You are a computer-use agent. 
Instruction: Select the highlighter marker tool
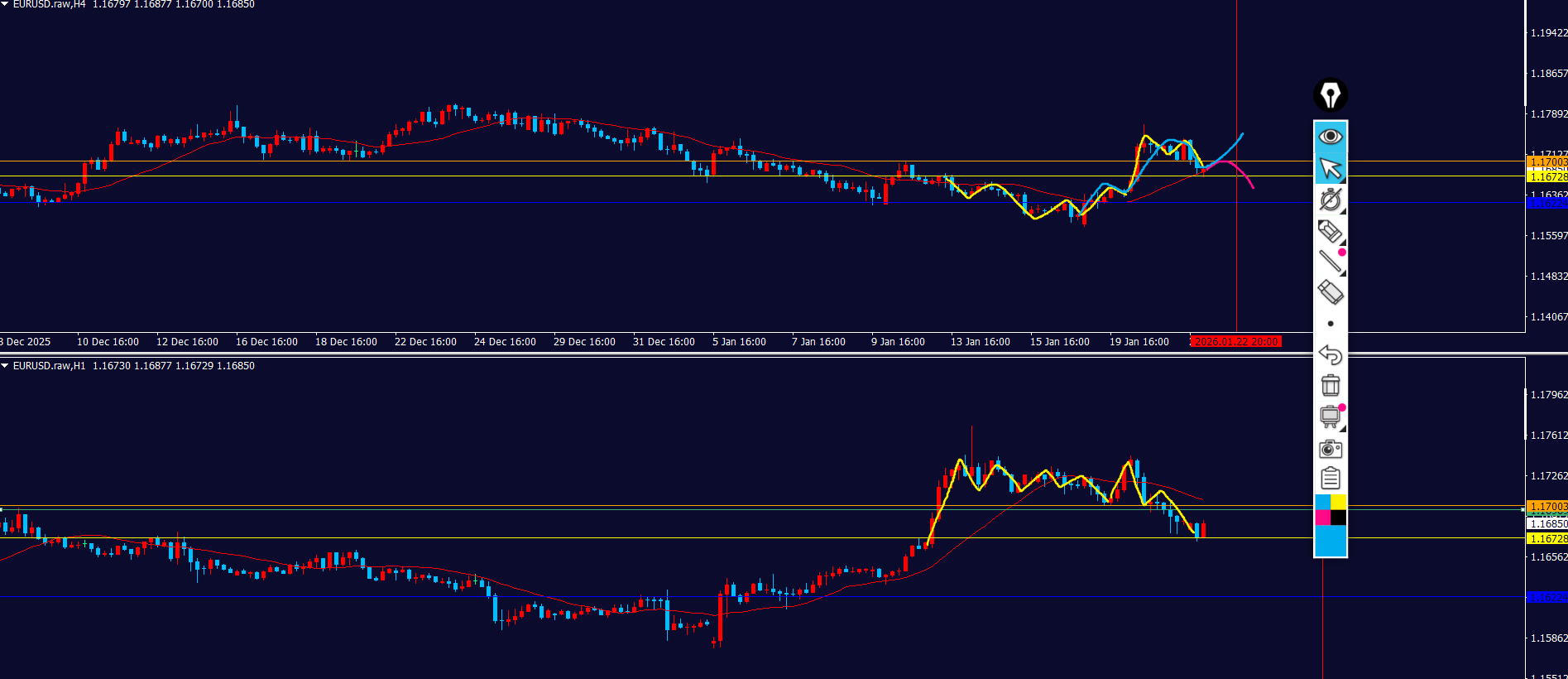point(1330,231)
